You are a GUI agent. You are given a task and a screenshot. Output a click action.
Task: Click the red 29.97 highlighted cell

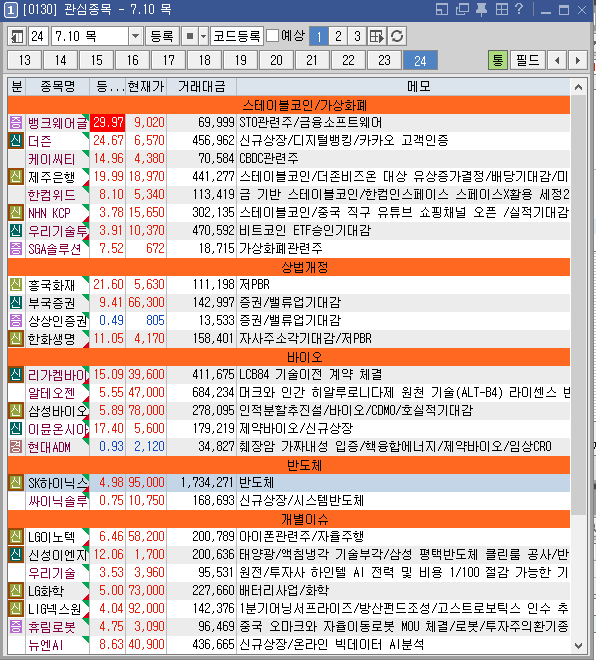[108, 122]
